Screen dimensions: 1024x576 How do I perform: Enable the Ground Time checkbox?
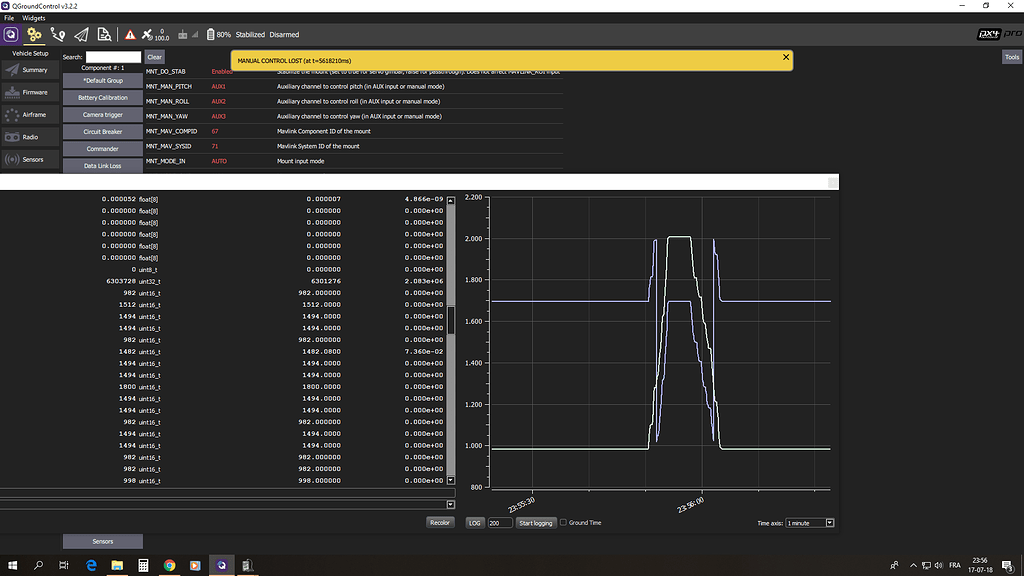coord(563,523)
